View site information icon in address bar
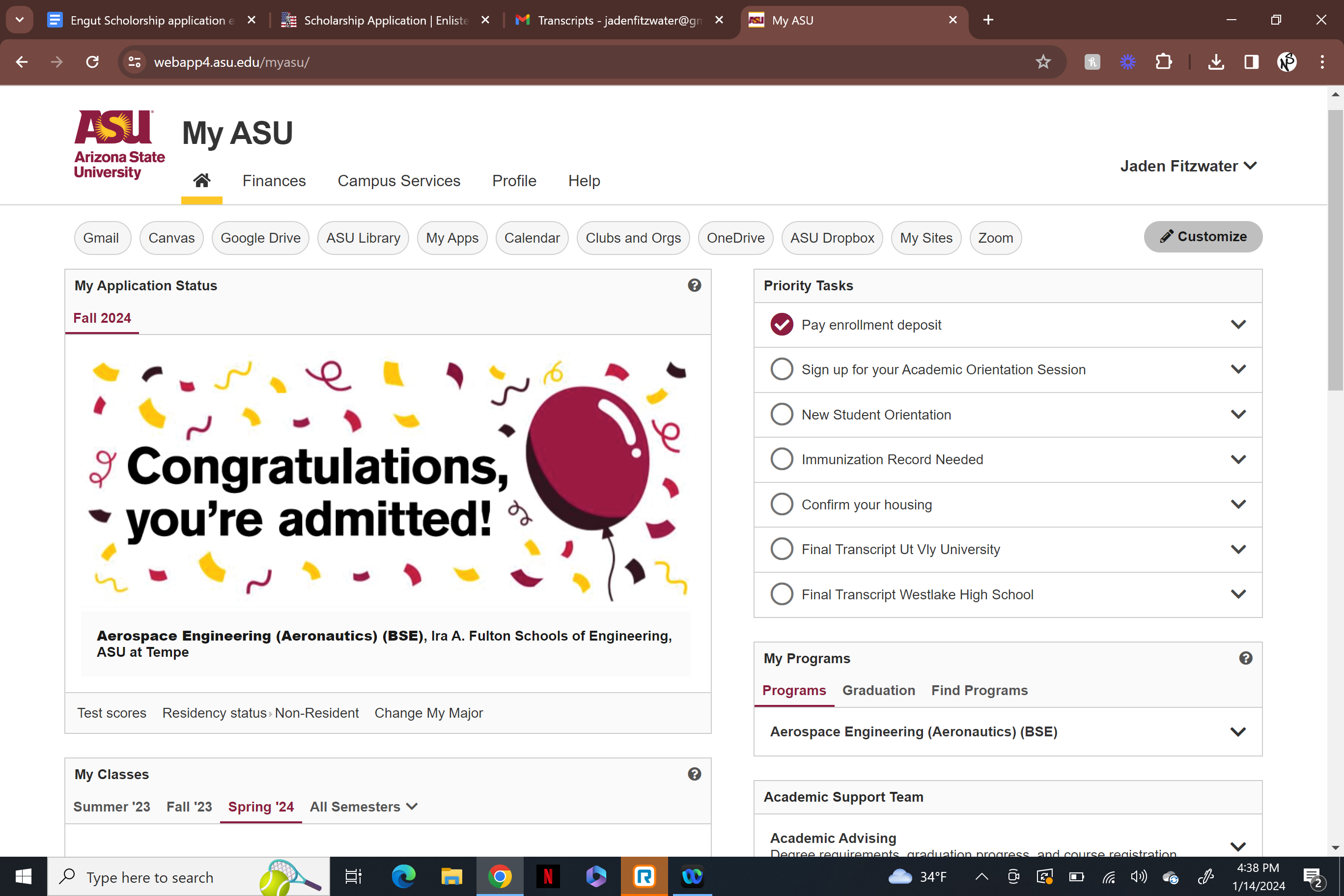The image size is (1344, 896). (x=135, y=62)
